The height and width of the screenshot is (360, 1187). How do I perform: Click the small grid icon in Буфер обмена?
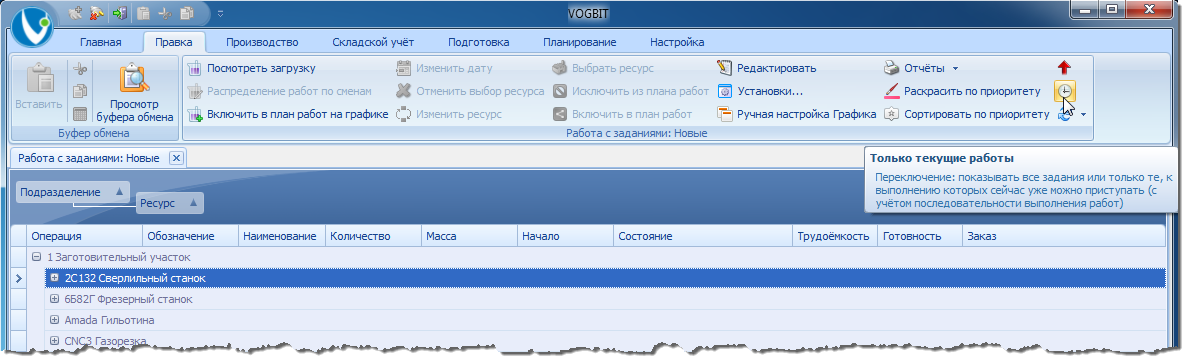(80, 115)
